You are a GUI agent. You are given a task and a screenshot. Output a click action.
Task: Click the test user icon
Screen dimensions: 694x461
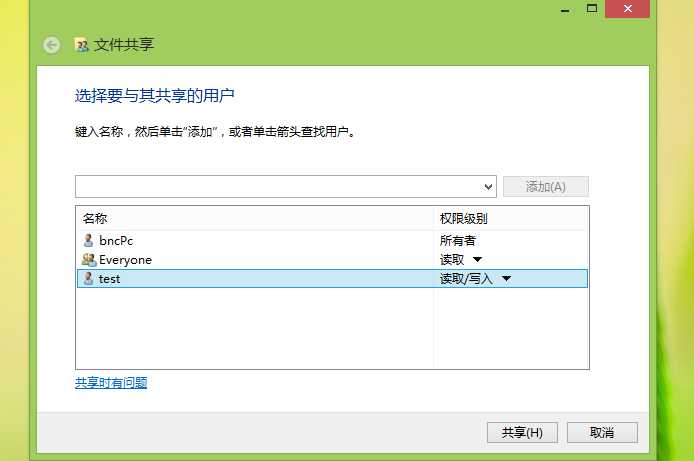coord(89,278)
